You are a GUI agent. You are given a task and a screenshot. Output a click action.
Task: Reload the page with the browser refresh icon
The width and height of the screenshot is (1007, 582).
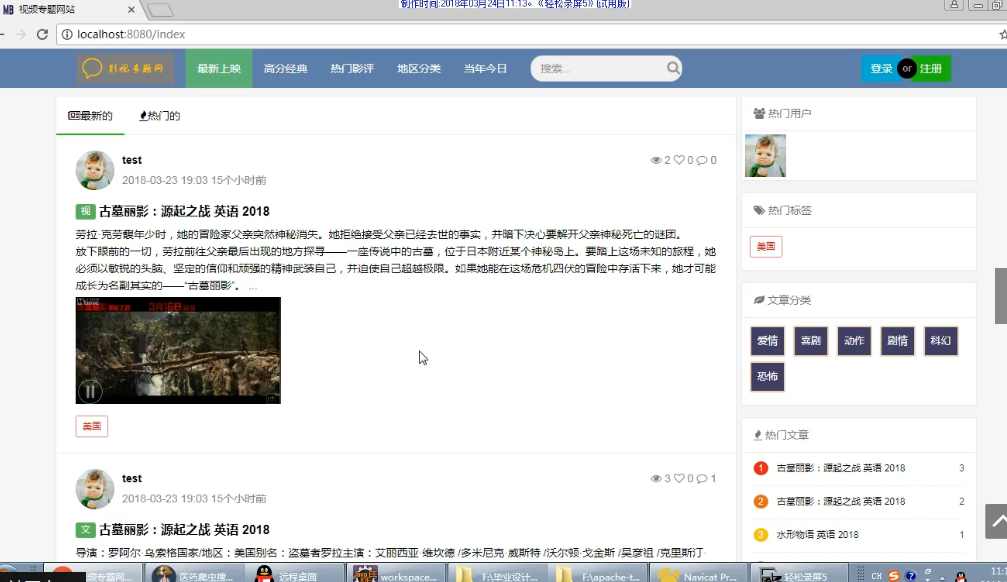42,35
